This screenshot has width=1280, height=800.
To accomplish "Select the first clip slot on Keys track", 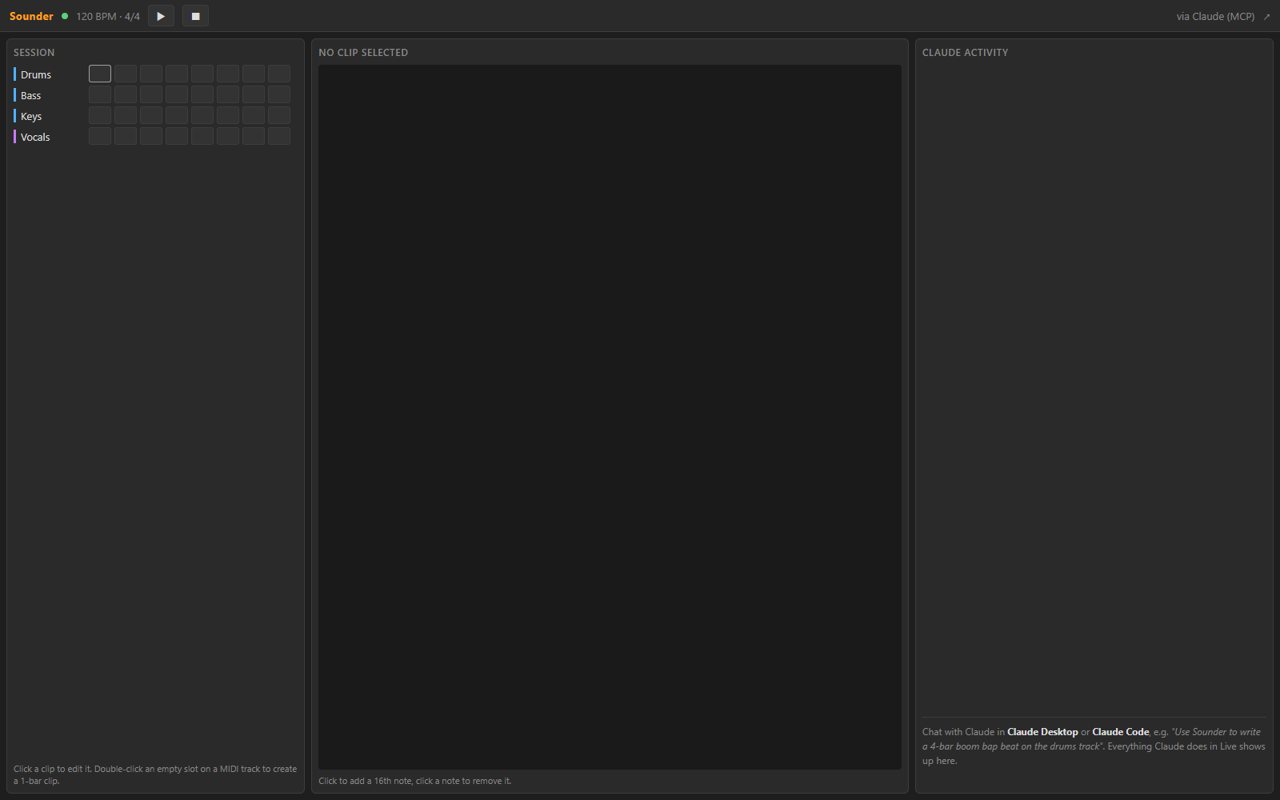I will pyautogui.click(x=100, y=115).
